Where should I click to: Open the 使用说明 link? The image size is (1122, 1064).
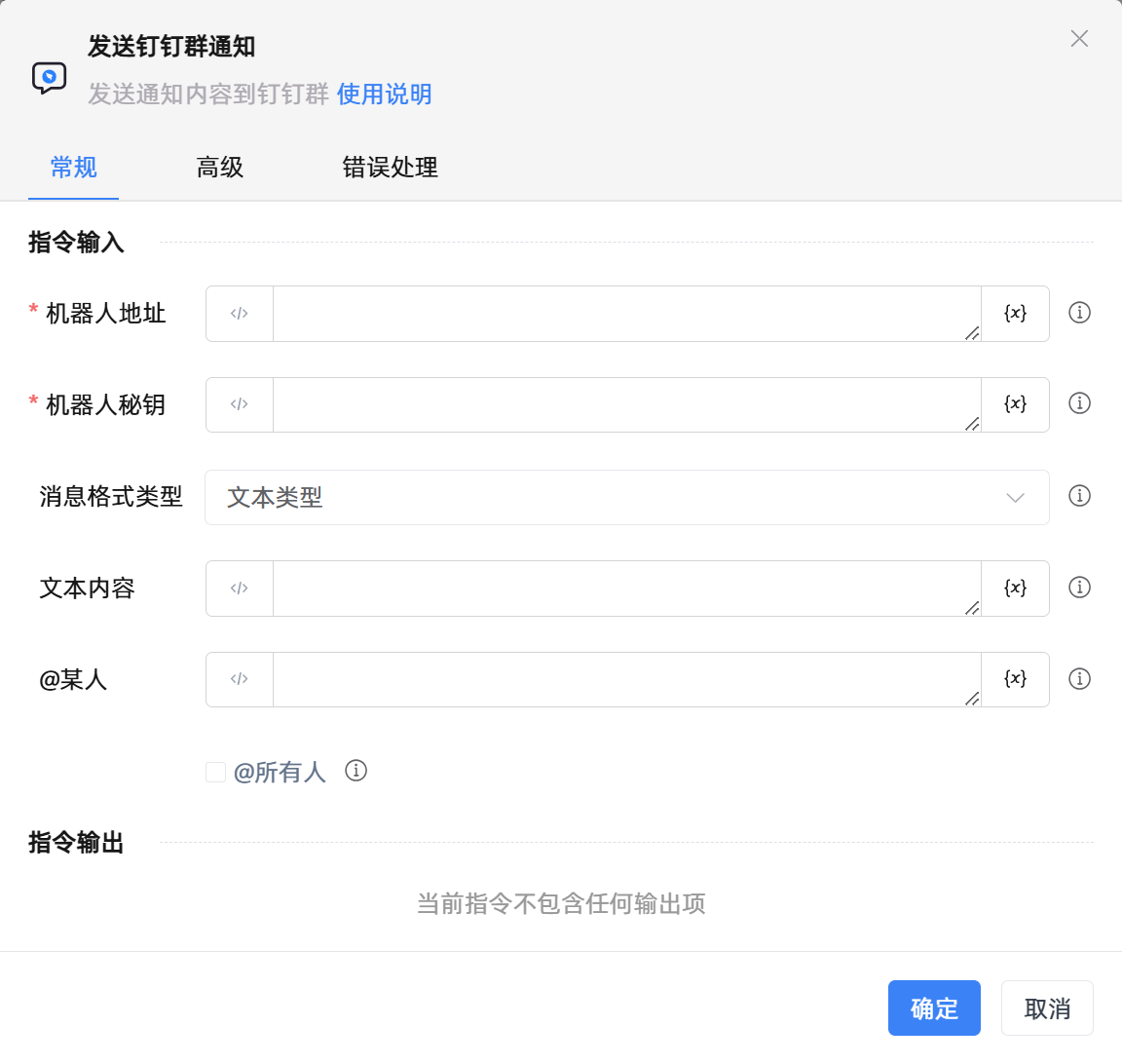coord(385,94)
